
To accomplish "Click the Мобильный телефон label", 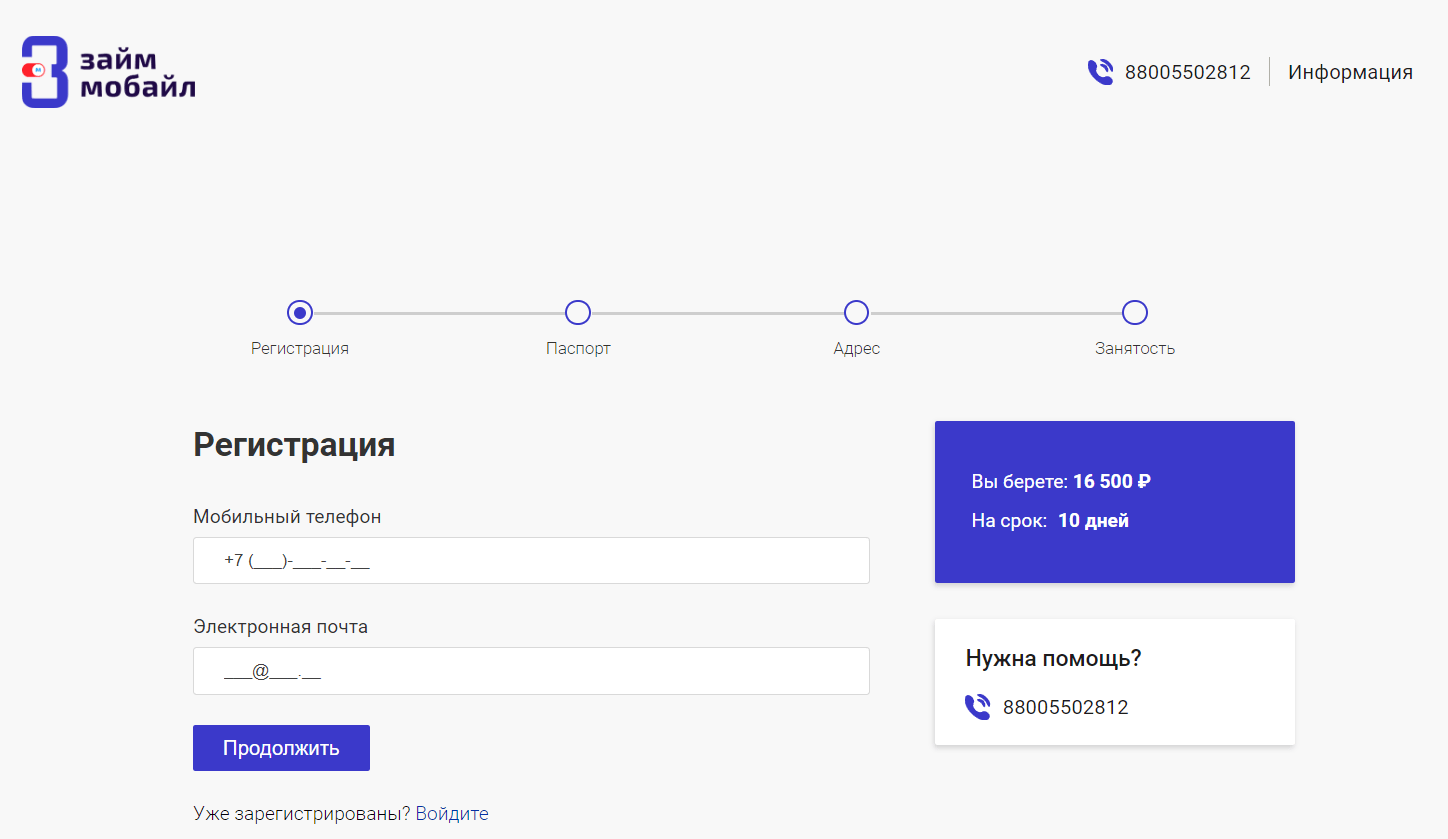I will click(287, 517).
